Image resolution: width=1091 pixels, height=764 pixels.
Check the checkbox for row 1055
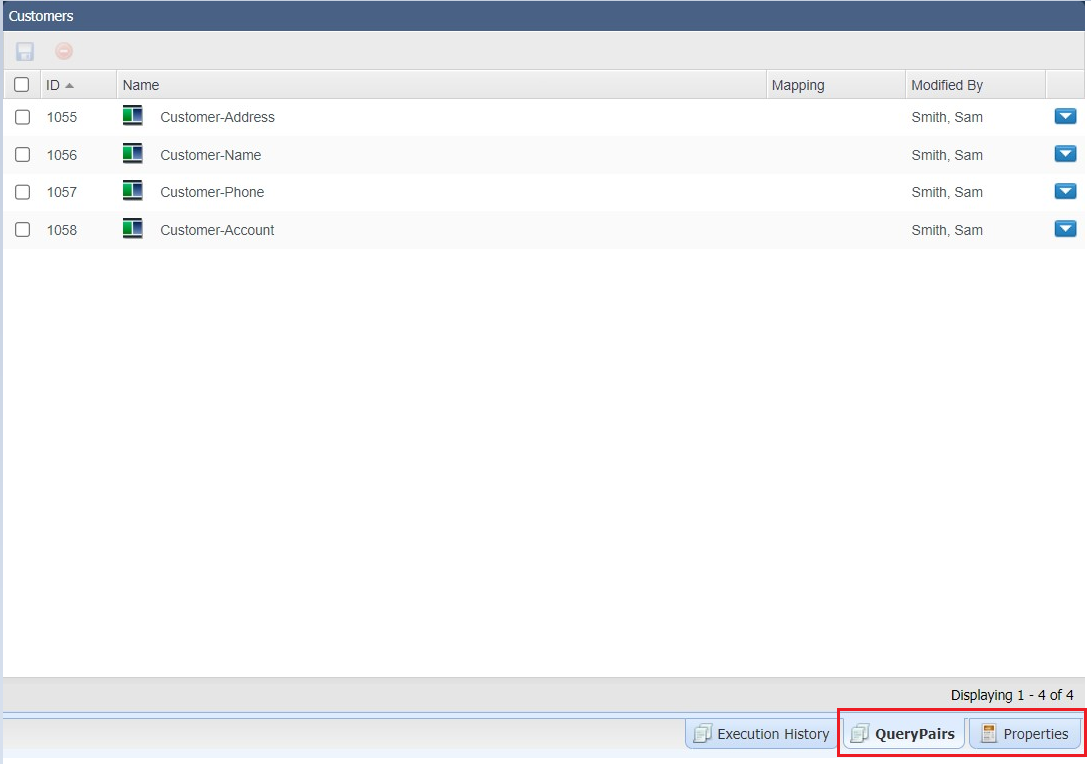(x=22, y=117)
